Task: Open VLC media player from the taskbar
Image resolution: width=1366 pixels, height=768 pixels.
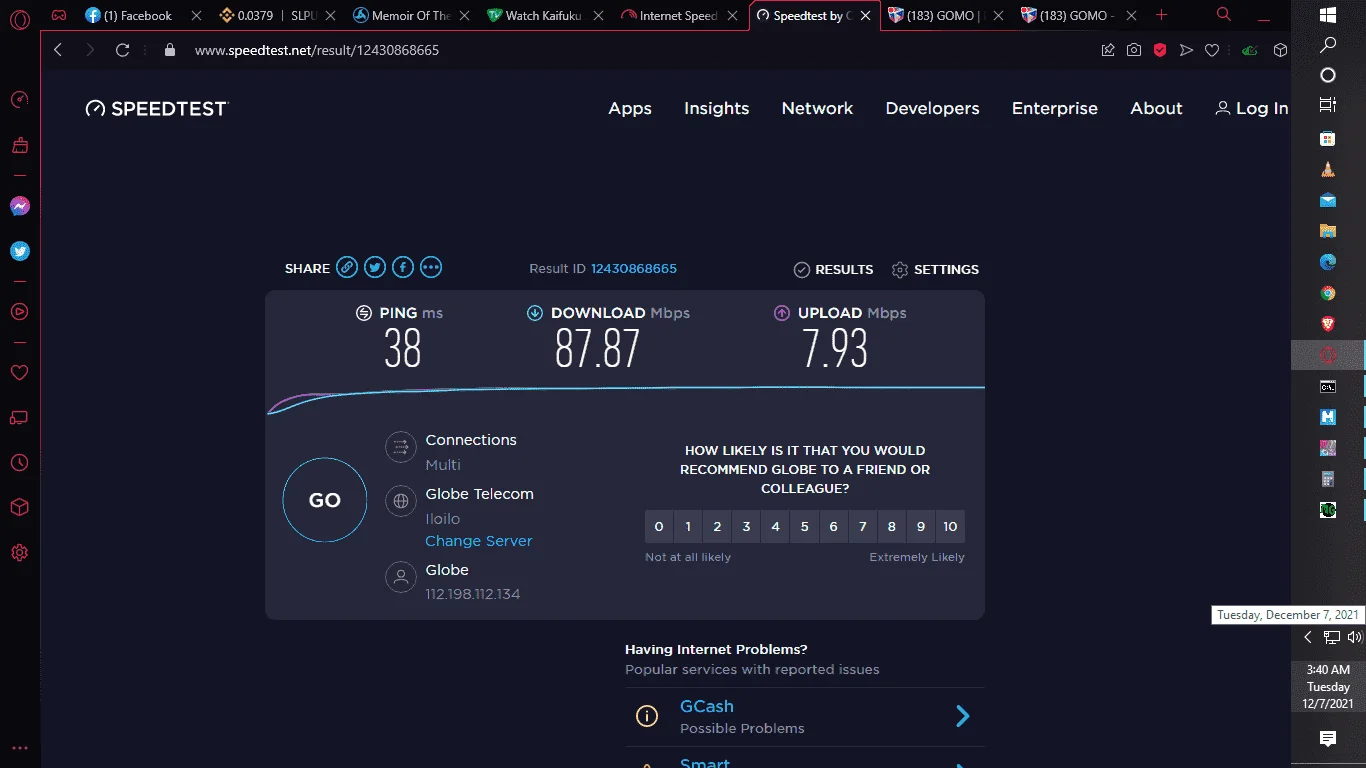Action: tap(1328, 170)
